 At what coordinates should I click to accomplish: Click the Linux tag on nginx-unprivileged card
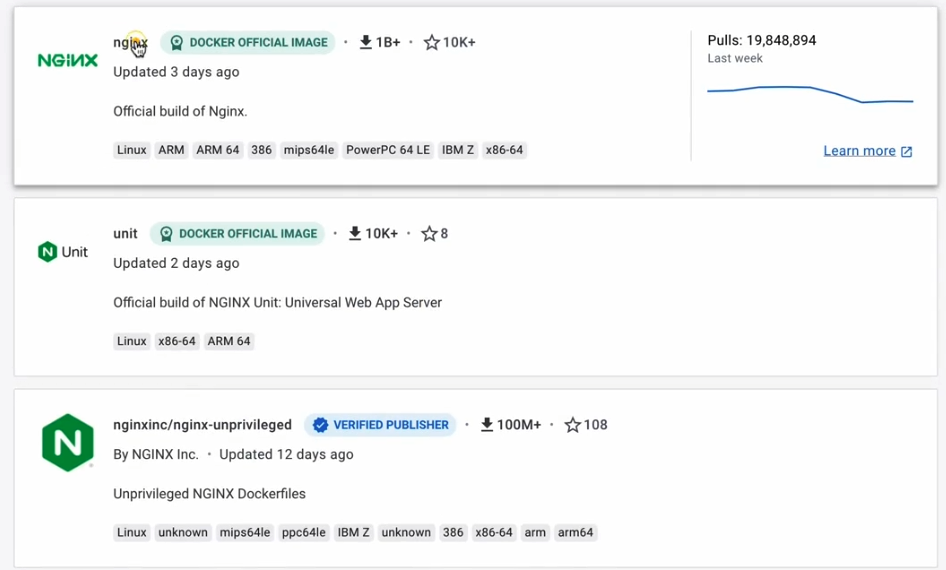coord(132,532)
